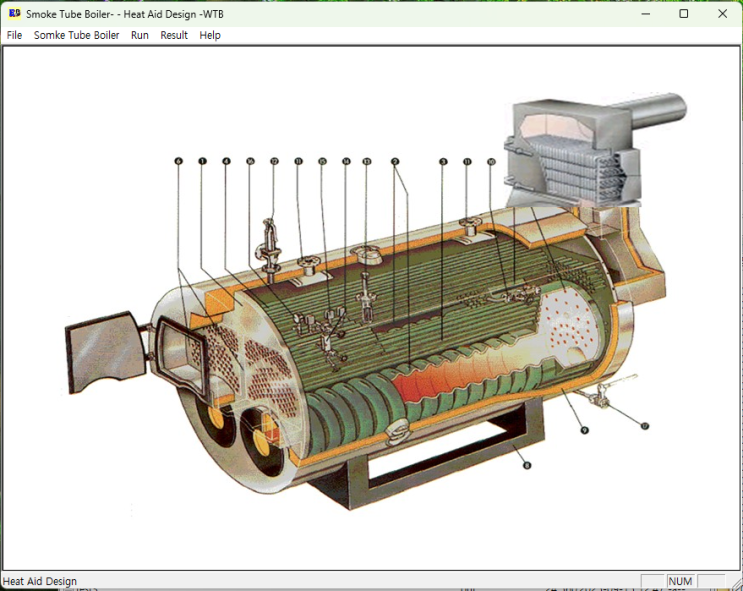Click the NUM indicator in the status bar
This screenshot has height=591, width=743.
pyautogui.click(x=680, y=581)
